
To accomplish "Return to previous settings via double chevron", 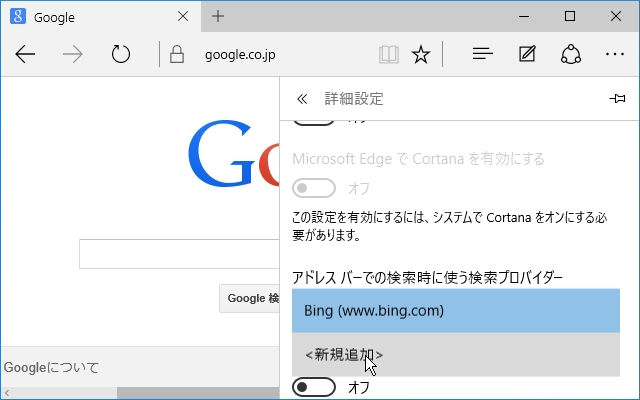I will pyautogui.click(x=302, y=99).
